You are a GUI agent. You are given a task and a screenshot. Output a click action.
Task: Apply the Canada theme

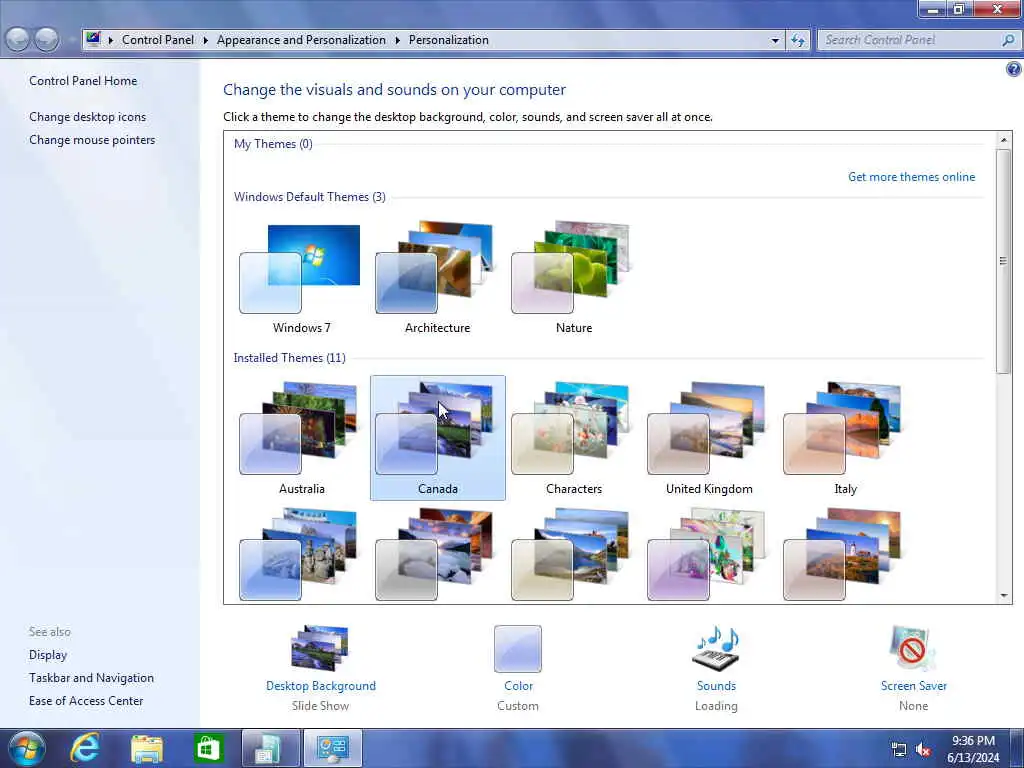coord(438,438)
